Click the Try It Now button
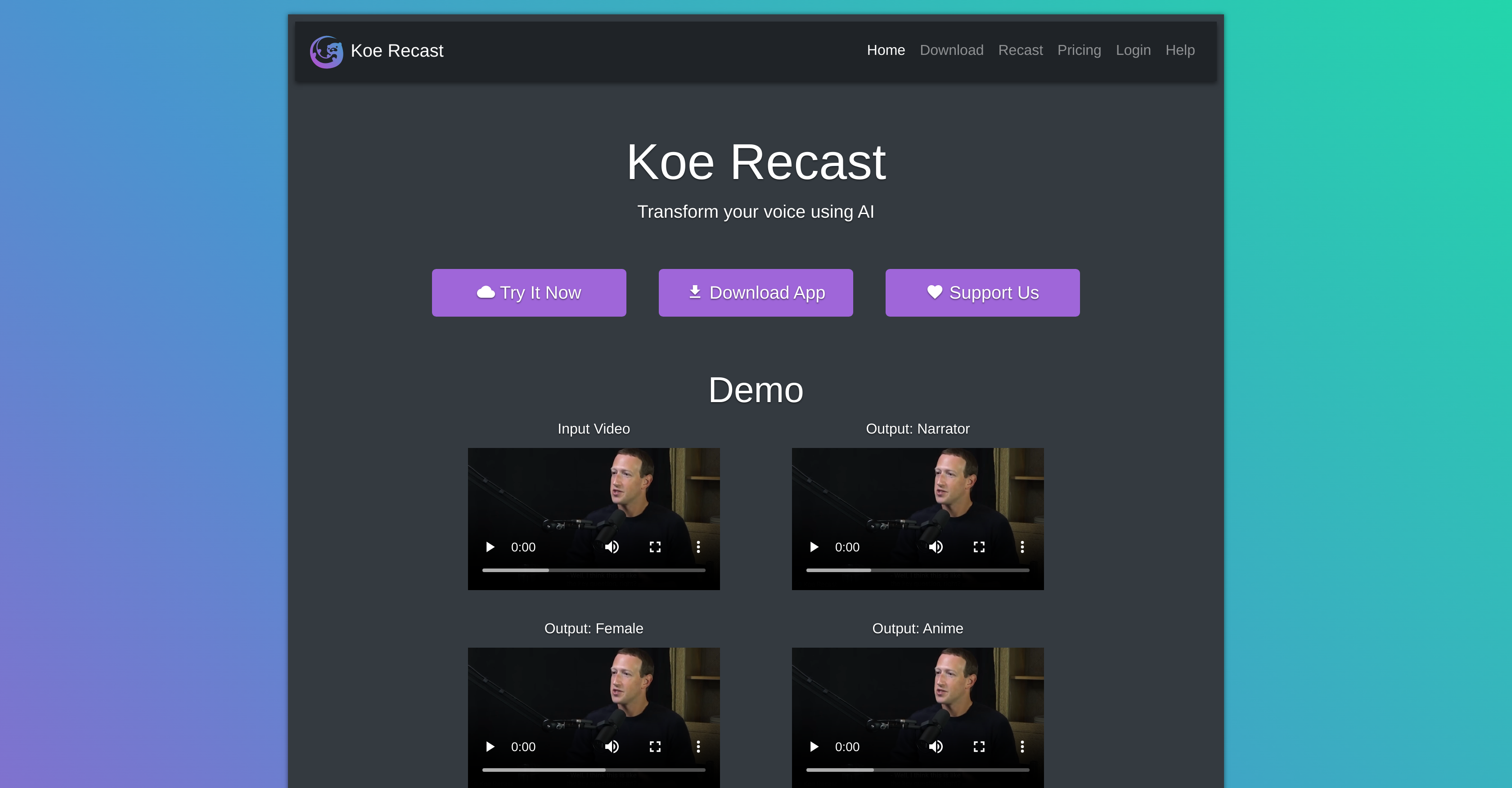 tap(528, 292)
